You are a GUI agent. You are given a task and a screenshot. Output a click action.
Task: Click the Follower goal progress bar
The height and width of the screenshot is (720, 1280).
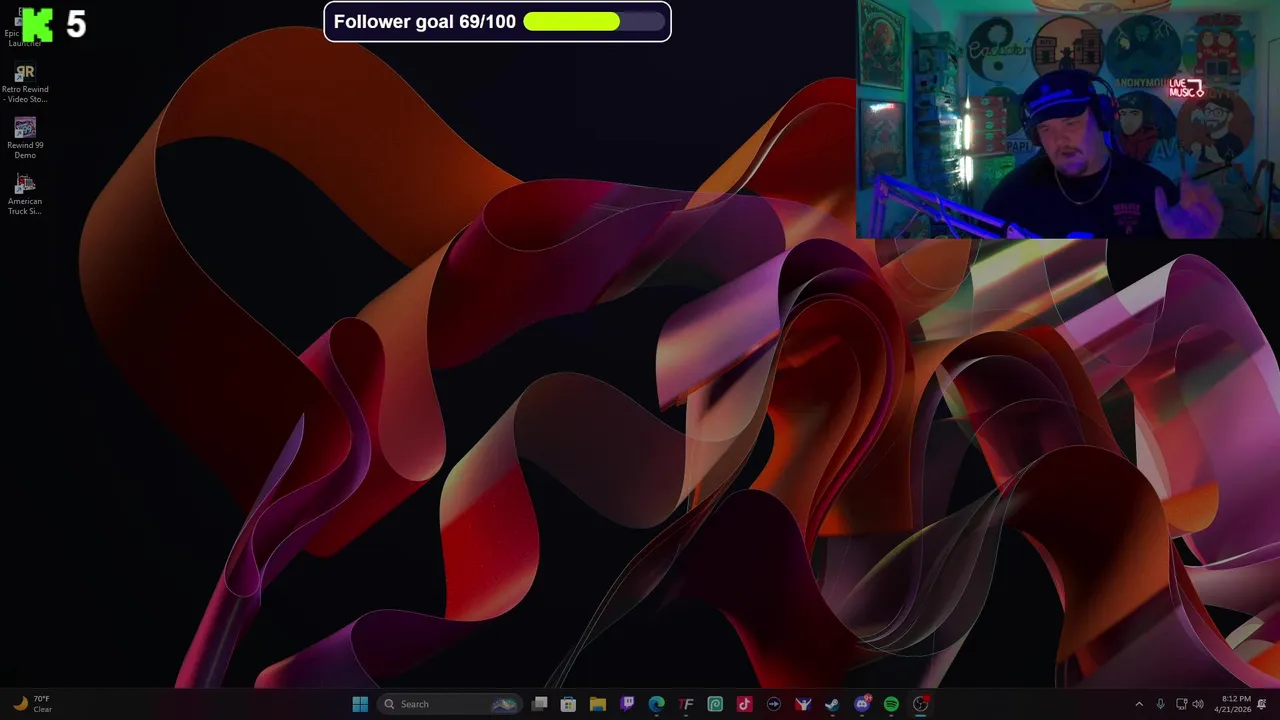tap(594, 21)
